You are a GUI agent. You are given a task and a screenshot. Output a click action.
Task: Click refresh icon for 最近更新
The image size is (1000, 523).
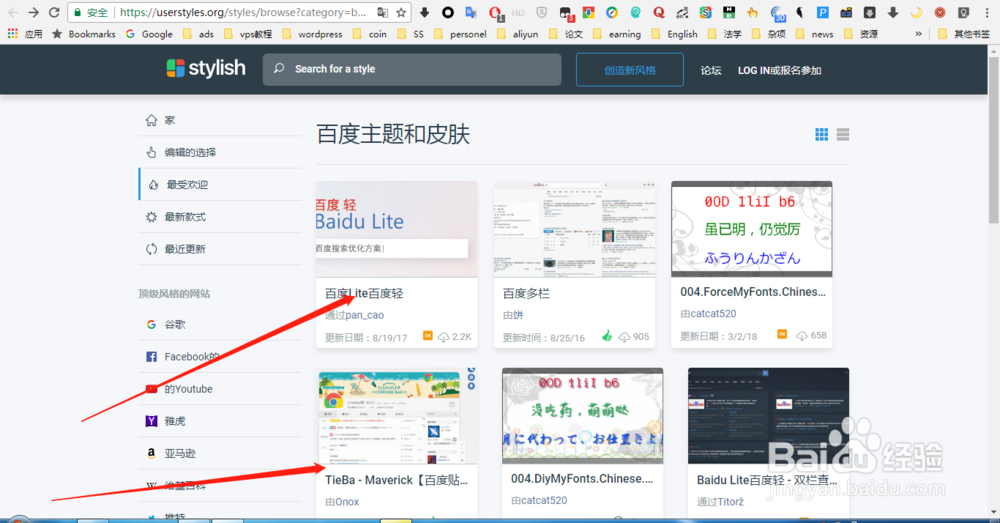(151, 249)
